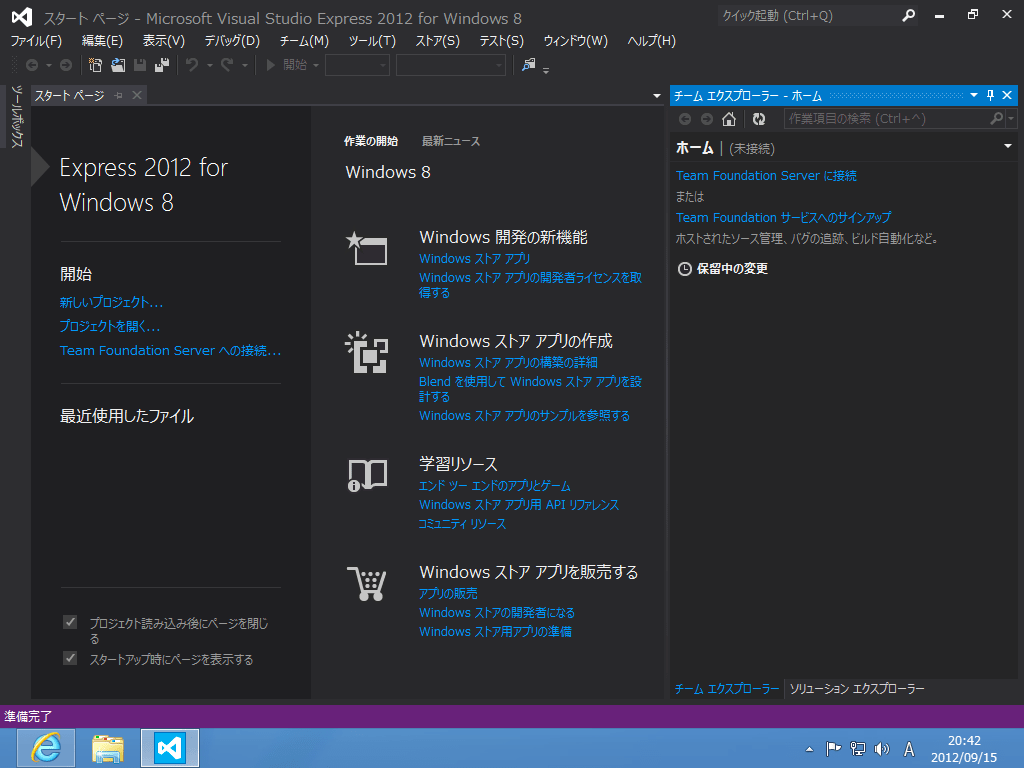1024x768 pixels.
Task: Open the solution configuration combo box
Action: point(357,65)
